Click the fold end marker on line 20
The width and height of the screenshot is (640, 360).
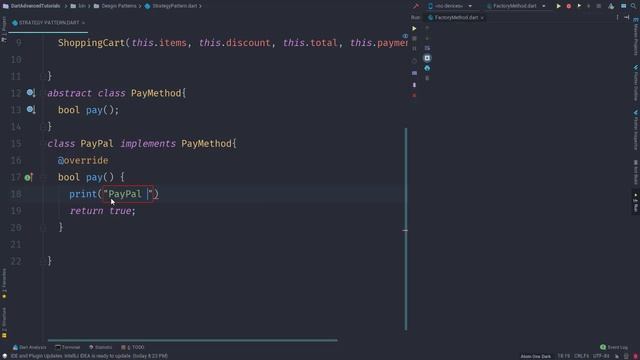click(43, 227)
